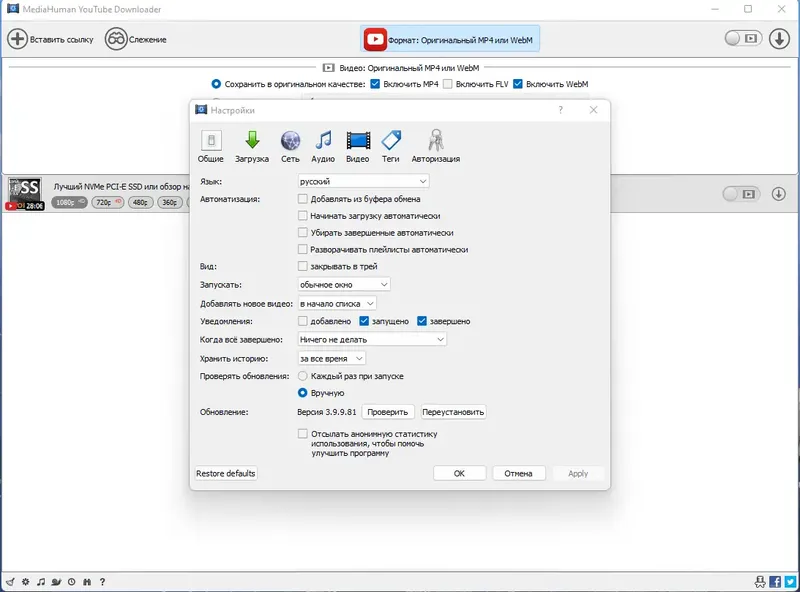Screen dimensions: 800x592
Task: Expand the Хранить историю dropdown
Action: (332, 358)
